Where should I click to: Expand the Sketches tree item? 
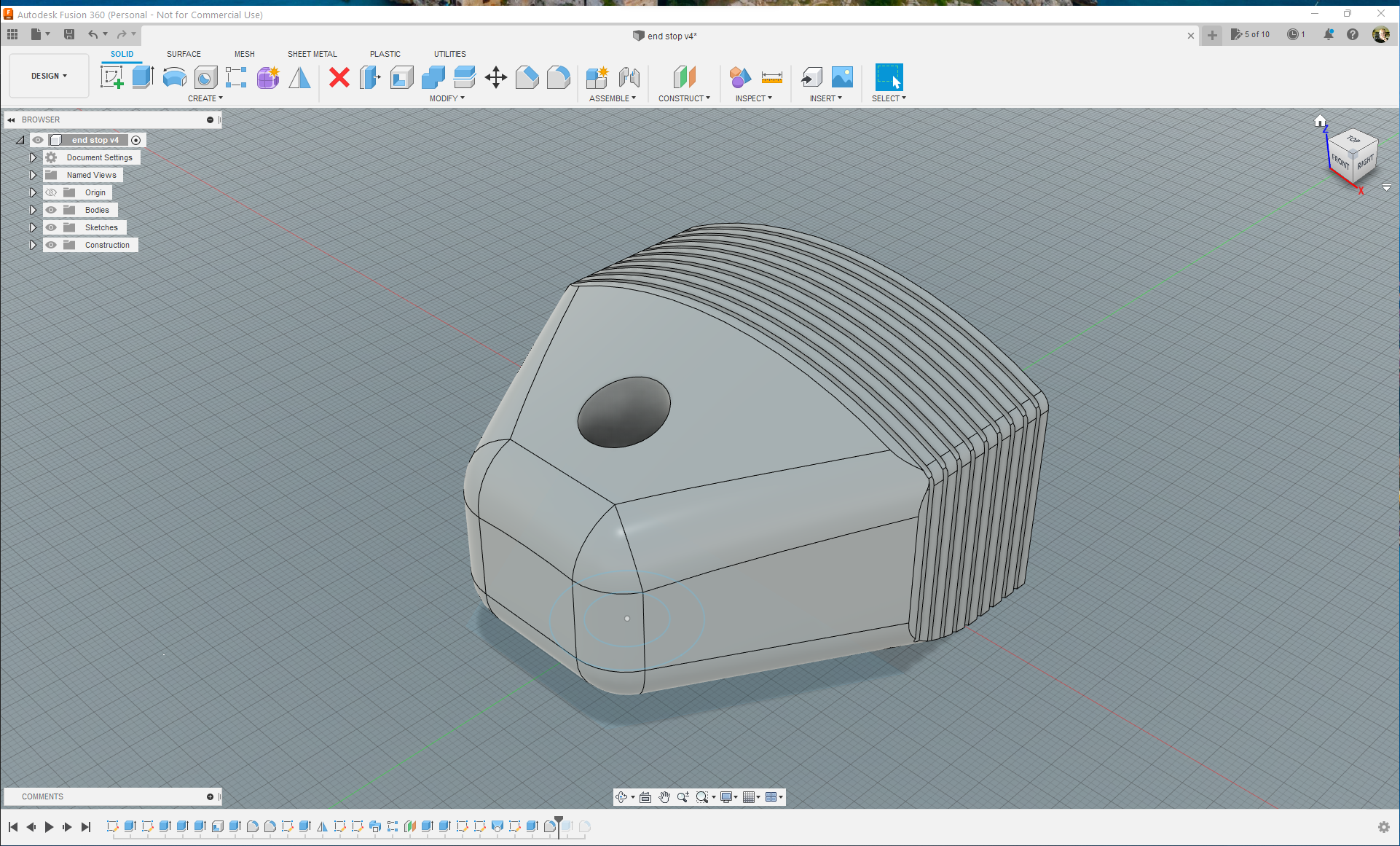tap(32, 227)
